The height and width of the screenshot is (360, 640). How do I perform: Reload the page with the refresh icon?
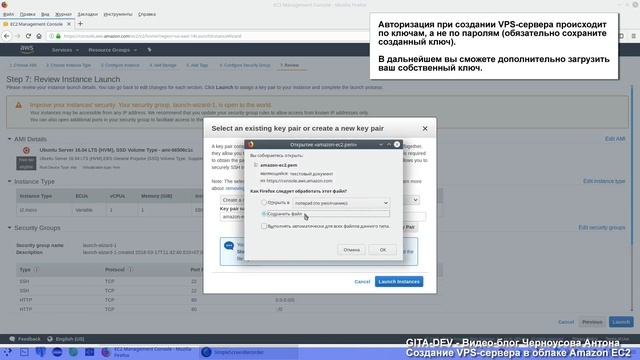pyautogui.click(x=28, y=36)
